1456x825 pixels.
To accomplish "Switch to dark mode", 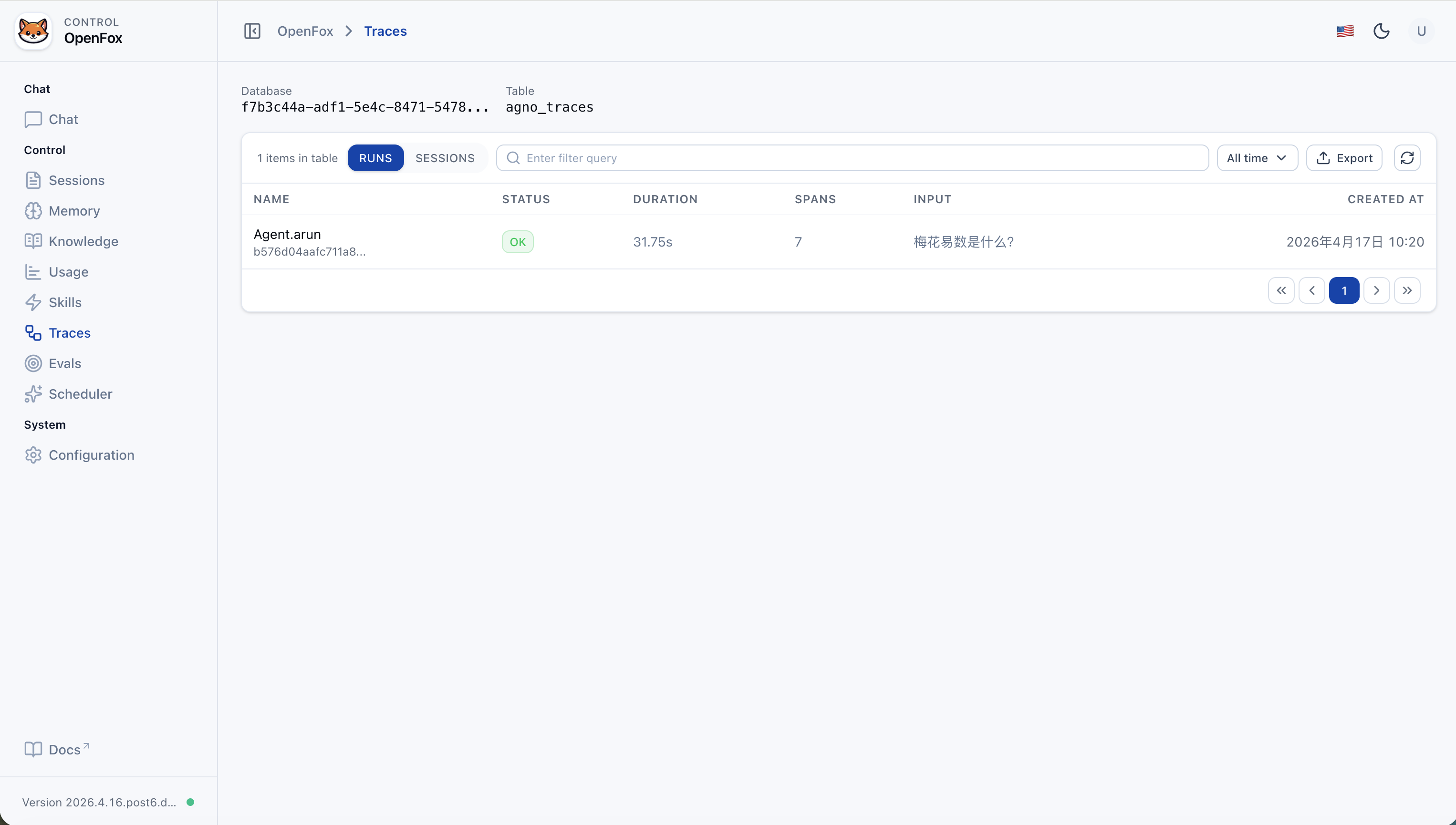I will point(1381,31).
